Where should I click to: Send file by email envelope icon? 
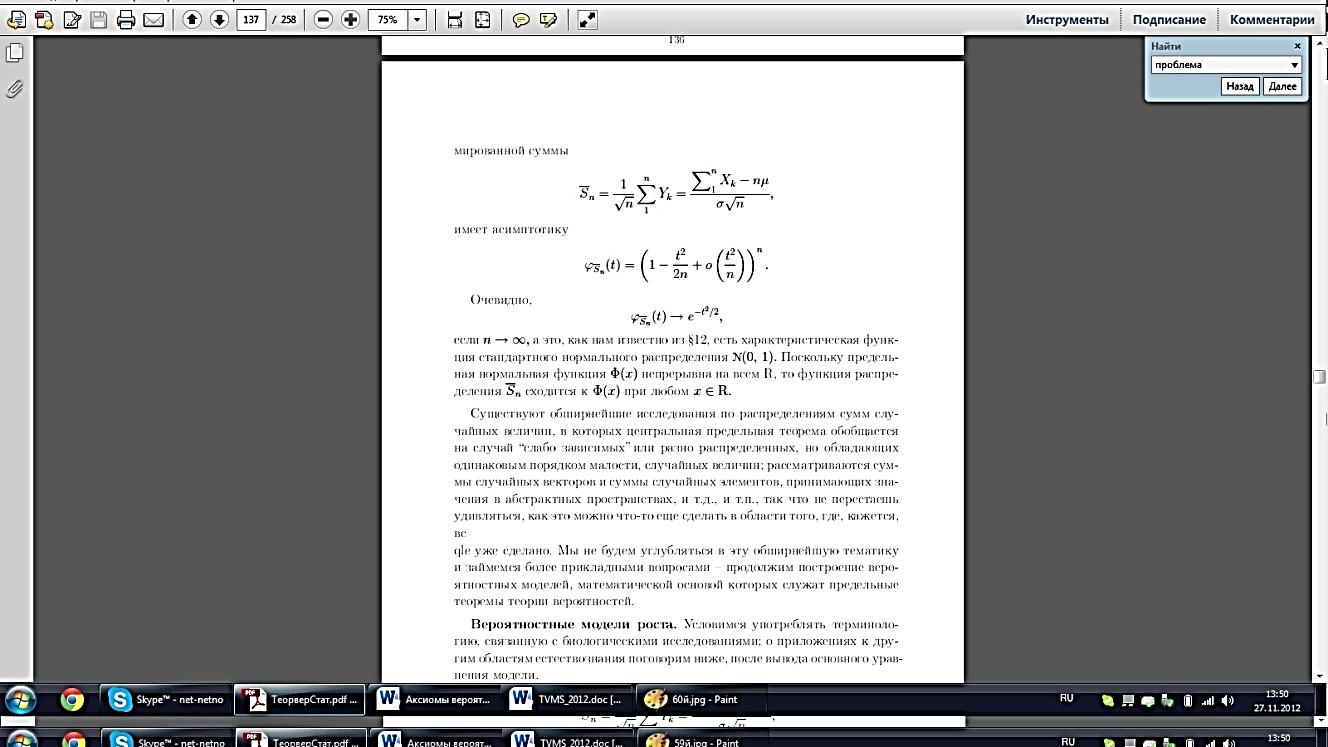click(x=153, y=19)
